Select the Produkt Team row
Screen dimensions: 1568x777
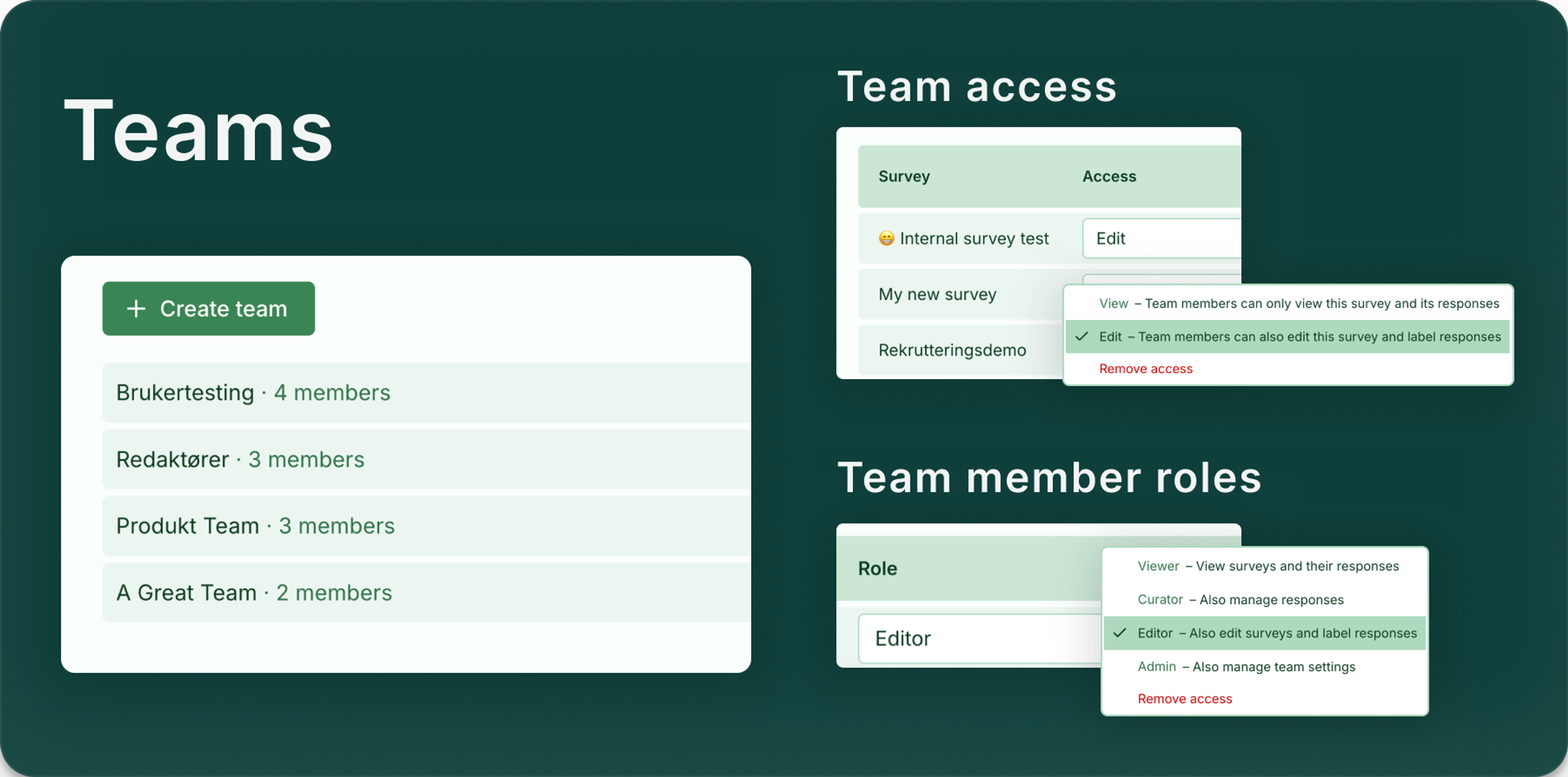click(x=426, y=526)
